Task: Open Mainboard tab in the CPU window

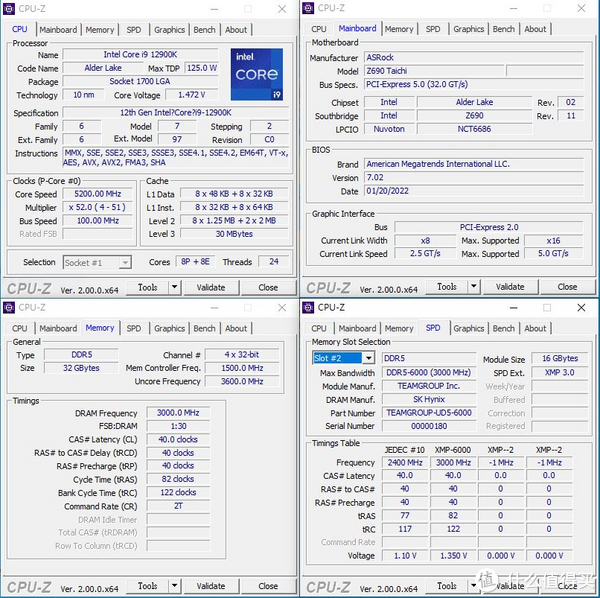Action: [58, 30]
